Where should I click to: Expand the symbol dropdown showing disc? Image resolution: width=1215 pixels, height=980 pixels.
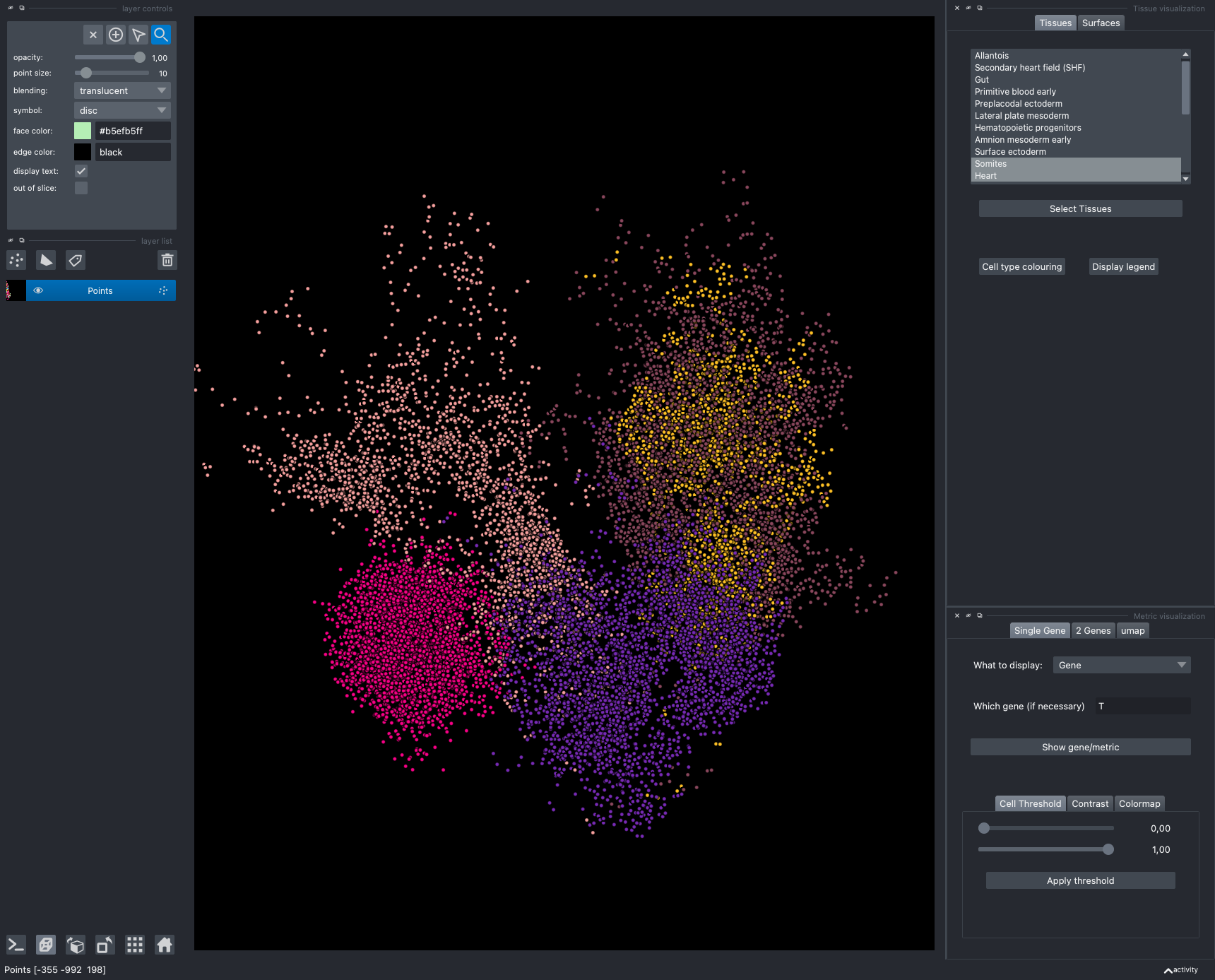(121, 110)
